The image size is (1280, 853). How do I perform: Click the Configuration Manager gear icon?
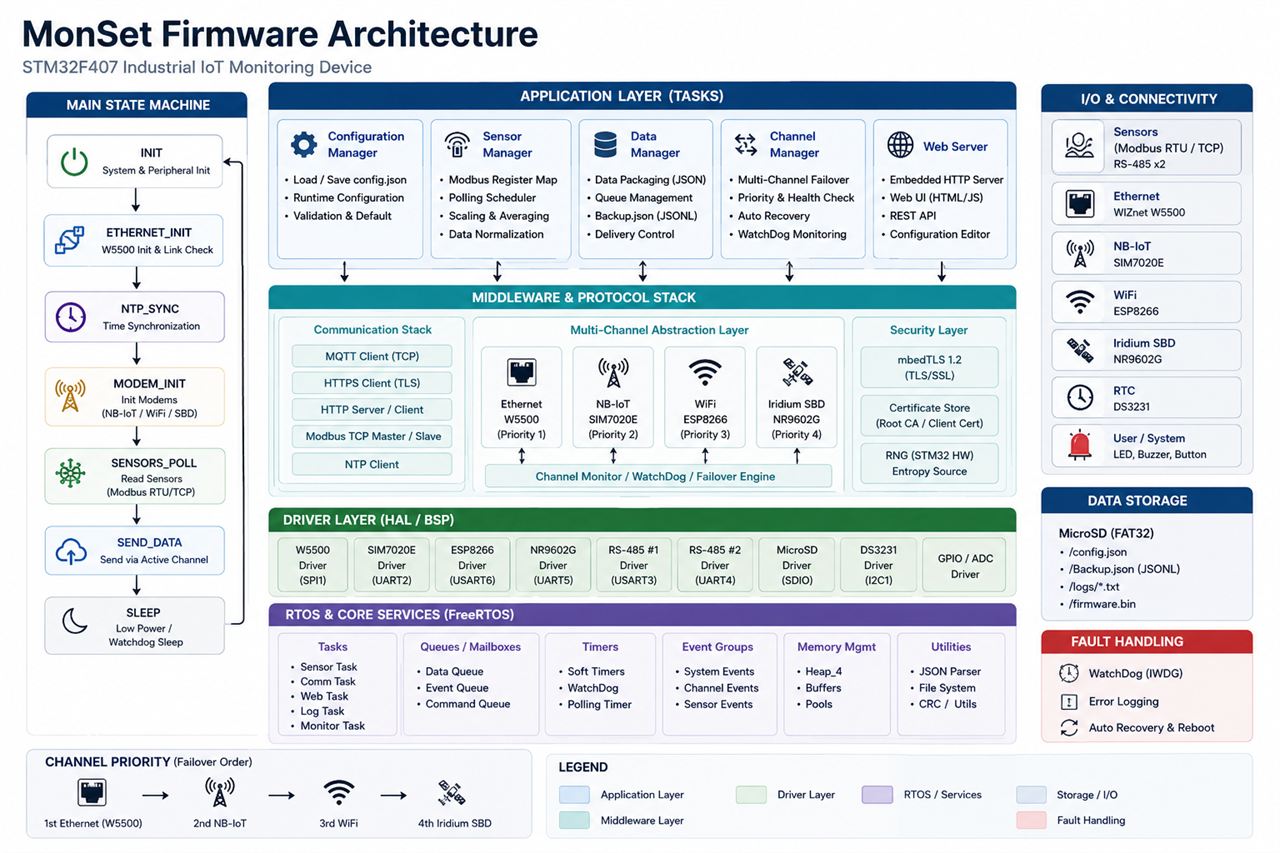(304, 144)
